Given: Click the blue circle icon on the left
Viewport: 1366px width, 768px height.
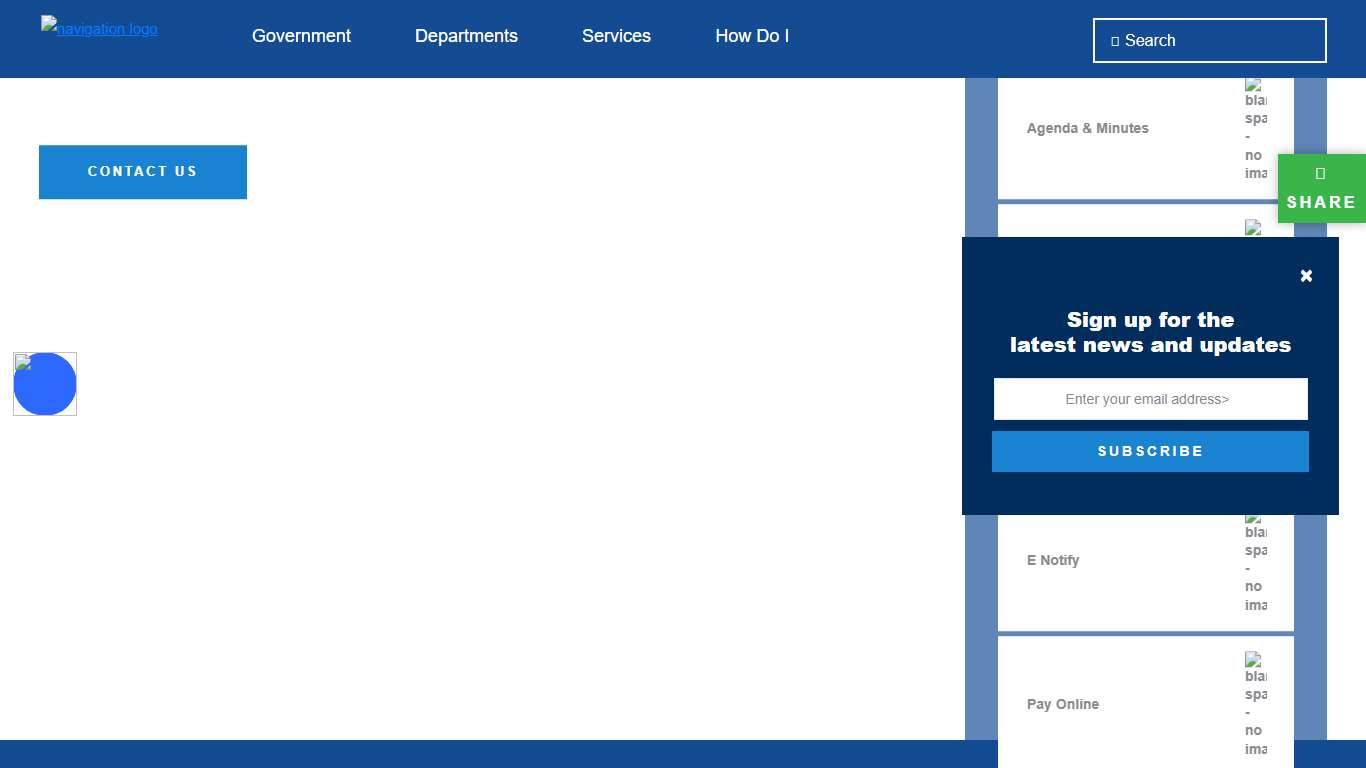Looking at the screenshot, I should [45, 384].
